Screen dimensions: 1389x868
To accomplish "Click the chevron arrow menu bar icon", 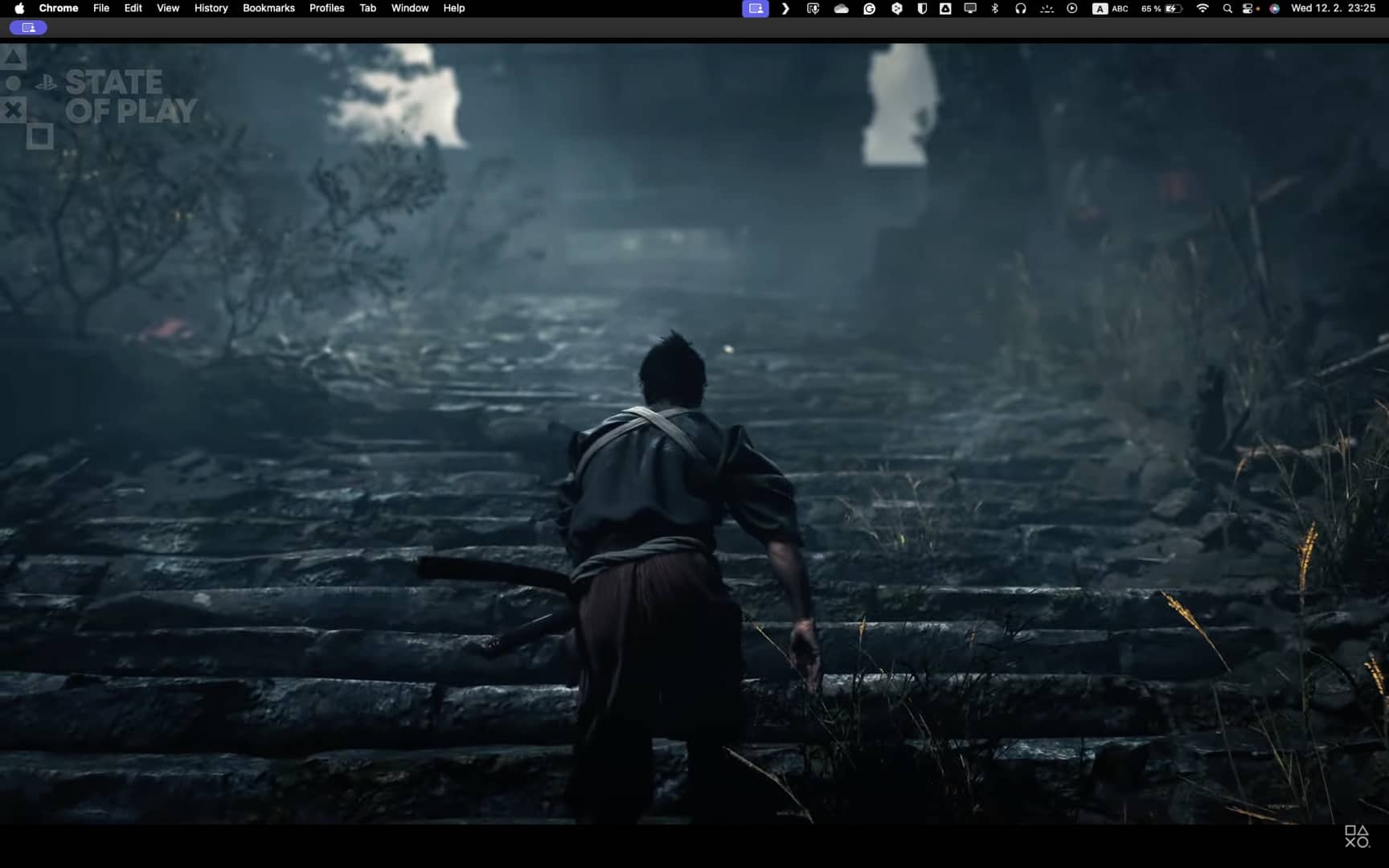I will 785,8.
